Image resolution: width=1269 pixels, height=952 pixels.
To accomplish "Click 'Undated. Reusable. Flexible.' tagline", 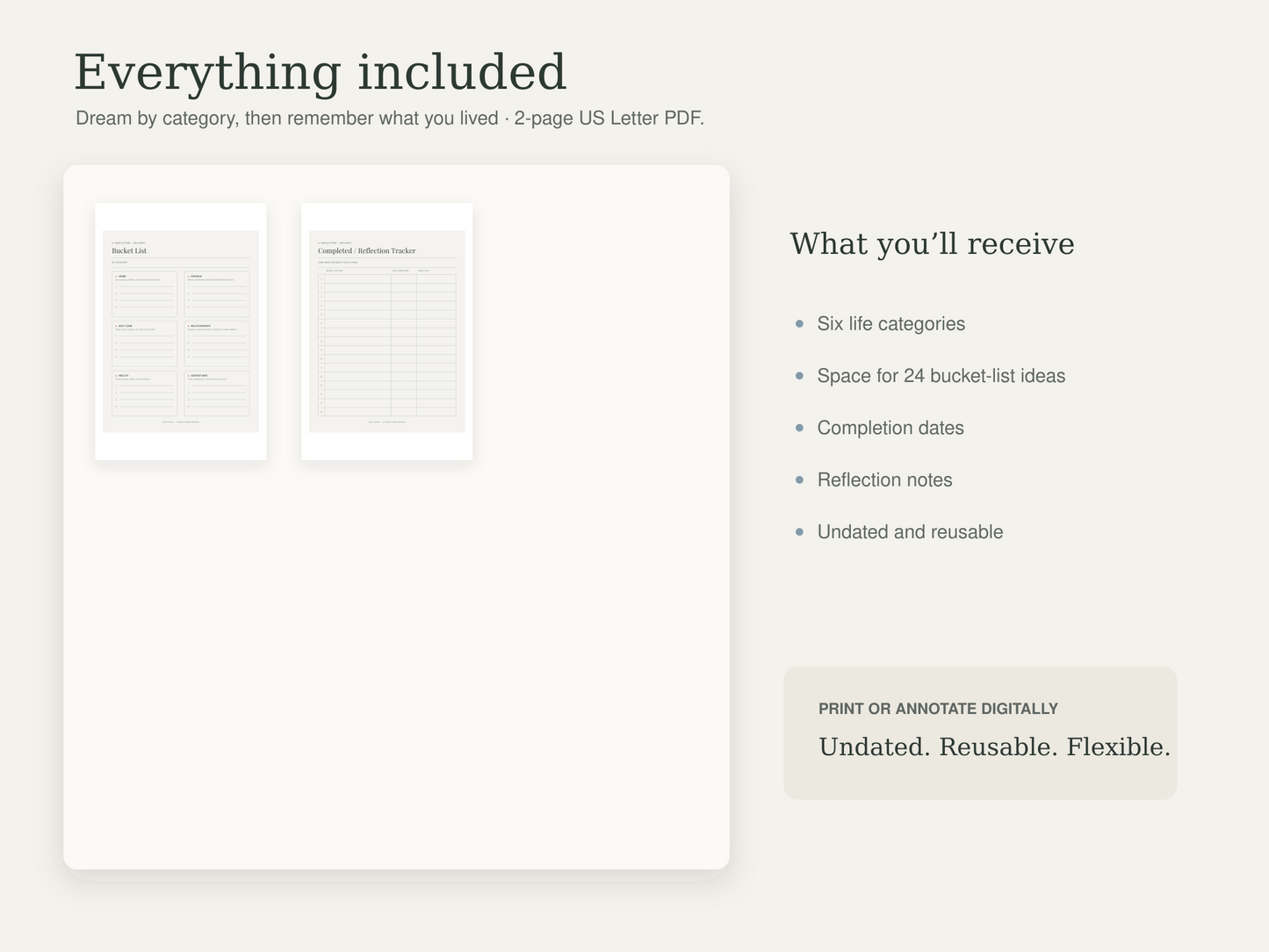I will click(994, 746).
